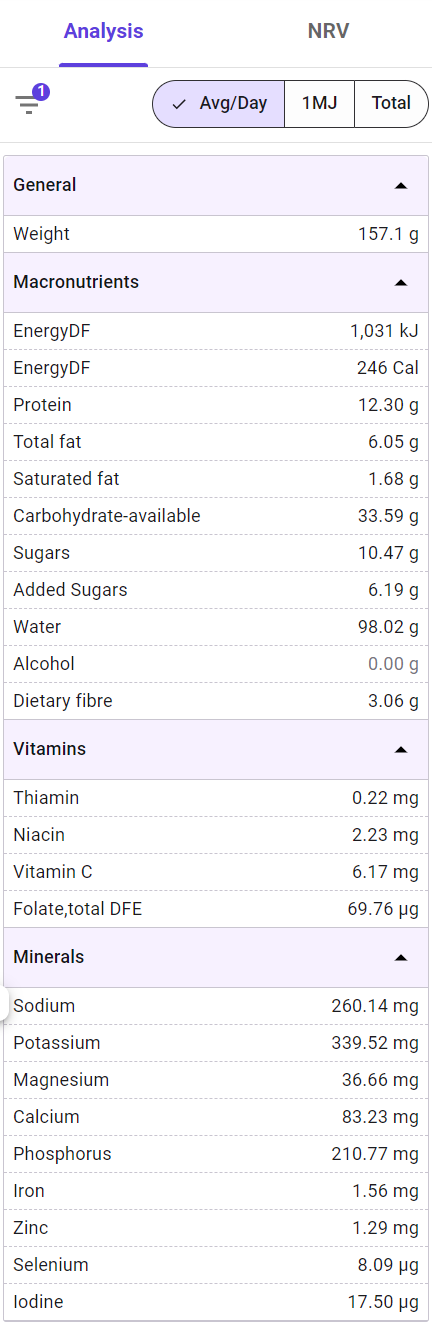Click the Protein row
Viewport: 432px width, 1325px height.
[216, 405]
